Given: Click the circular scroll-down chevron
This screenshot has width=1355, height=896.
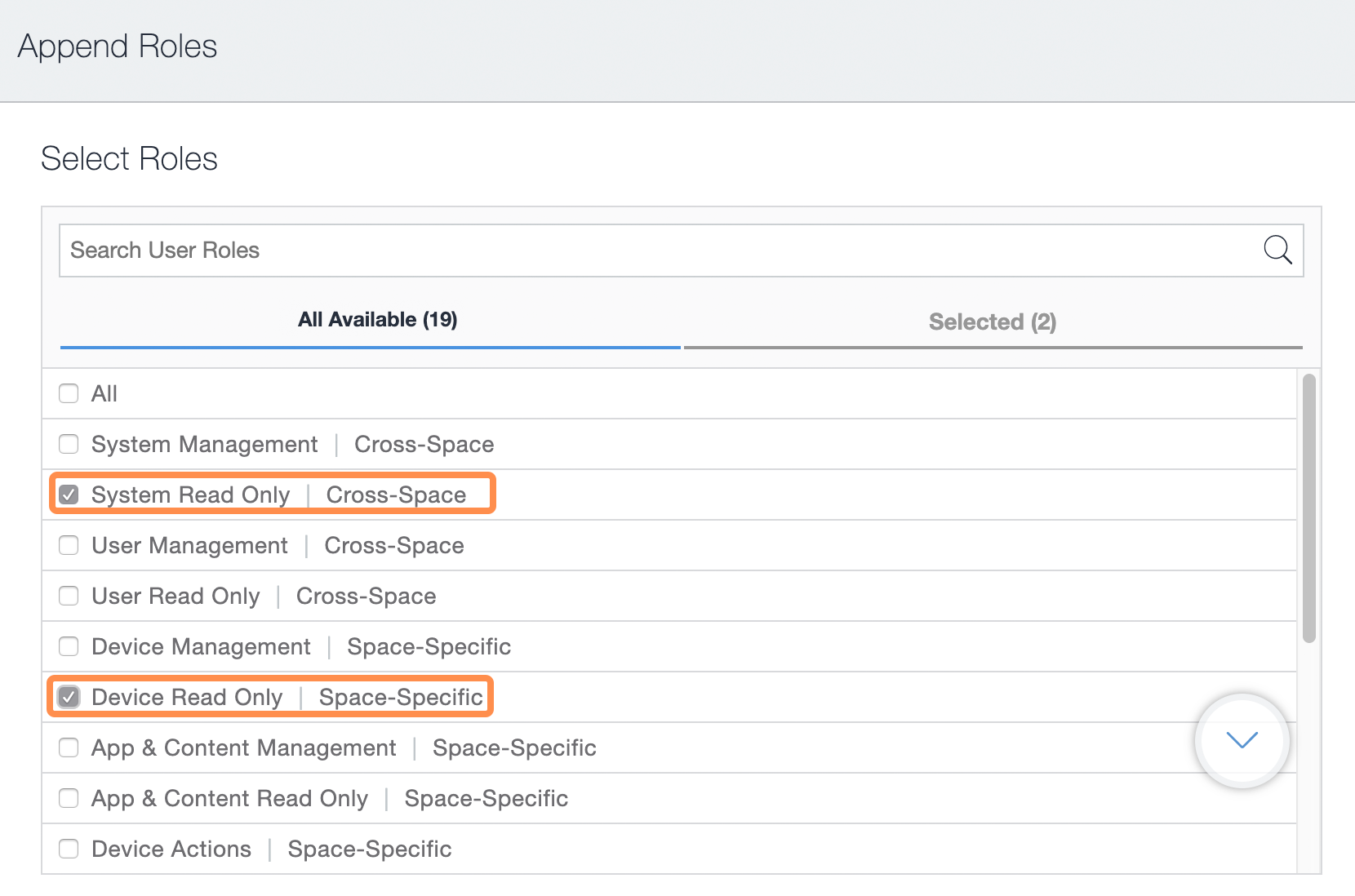Looking at the screenshot, I should tap(1242, 741).
